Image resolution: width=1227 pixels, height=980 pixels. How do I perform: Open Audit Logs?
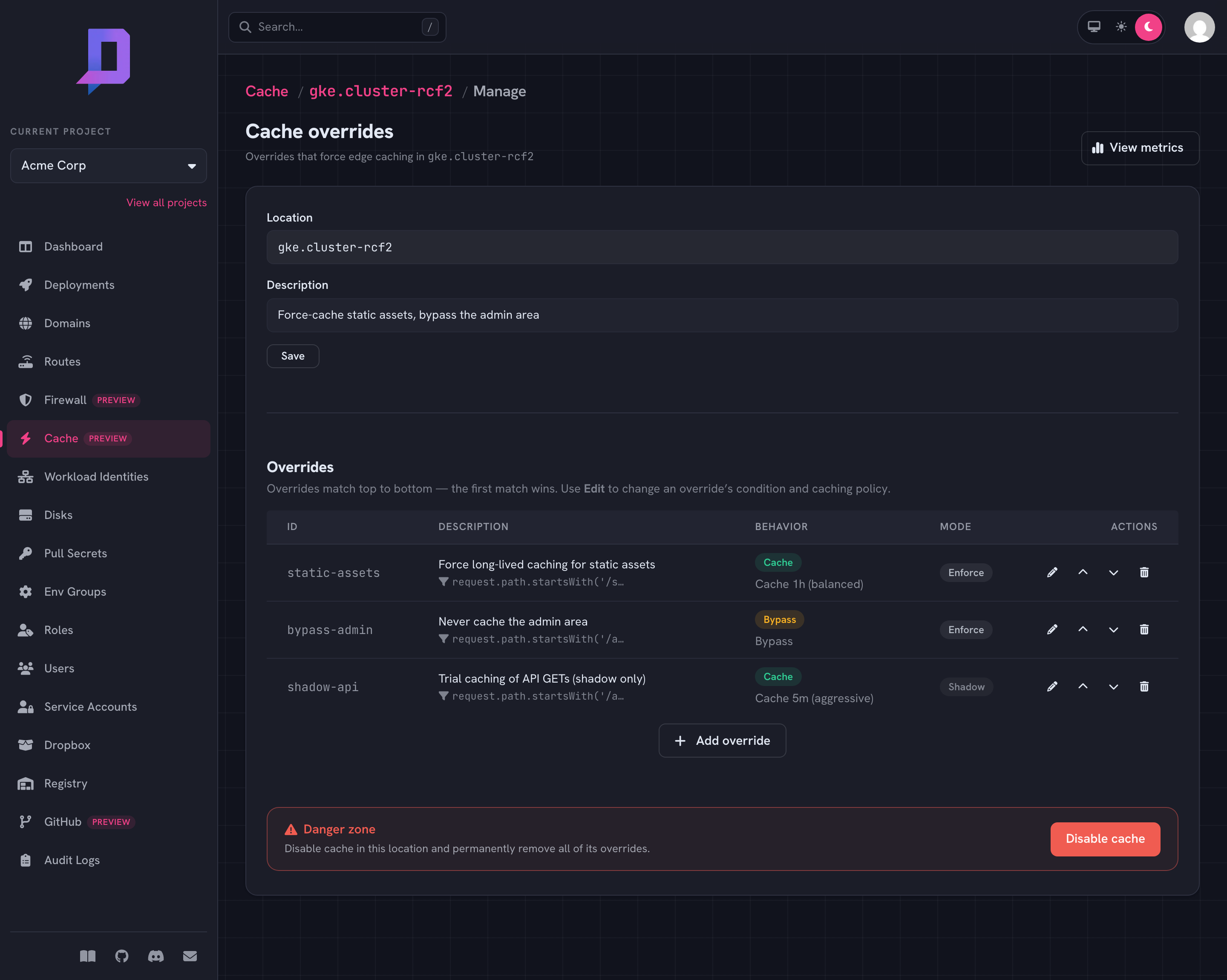[x=108, y=861]
